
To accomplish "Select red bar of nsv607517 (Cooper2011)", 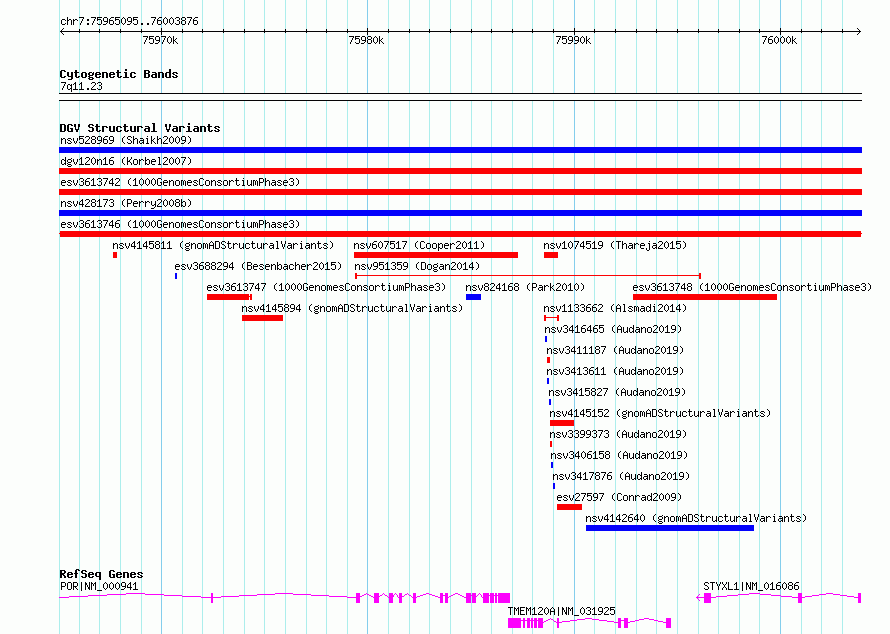I will (x=436, y=255).
